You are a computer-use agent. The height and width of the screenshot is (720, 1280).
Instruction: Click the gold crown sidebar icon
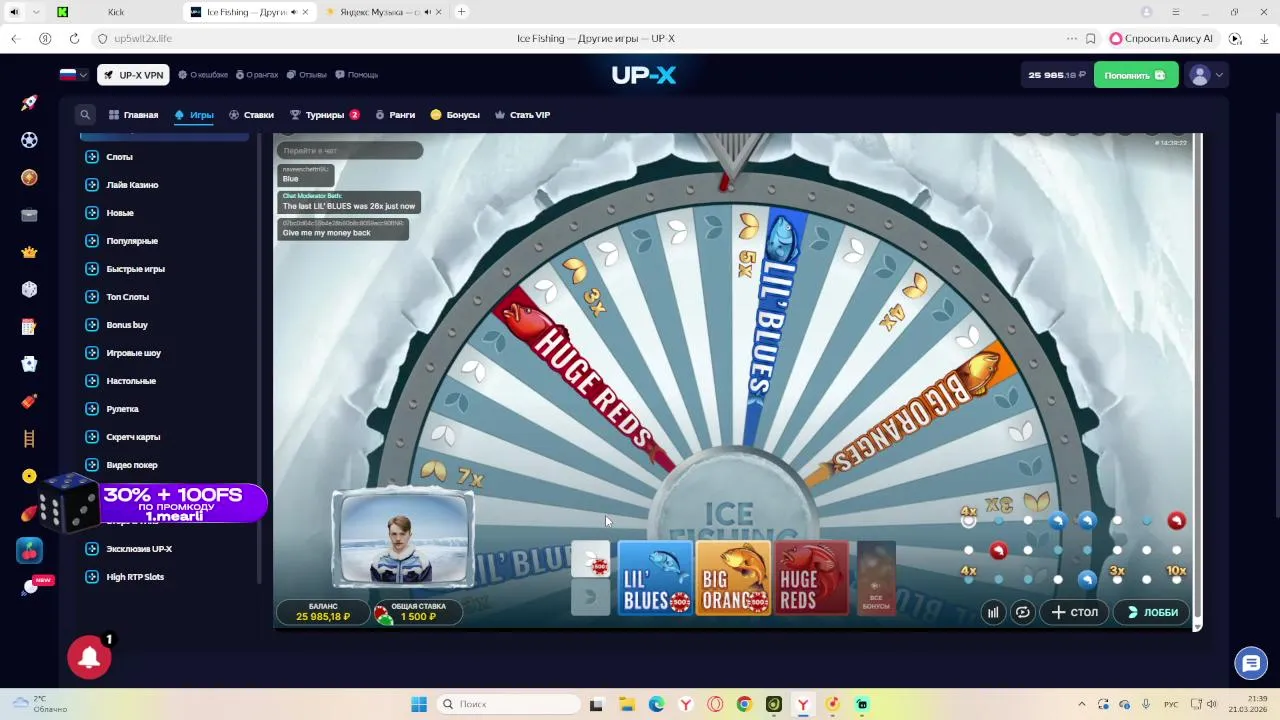coord(29,252)
